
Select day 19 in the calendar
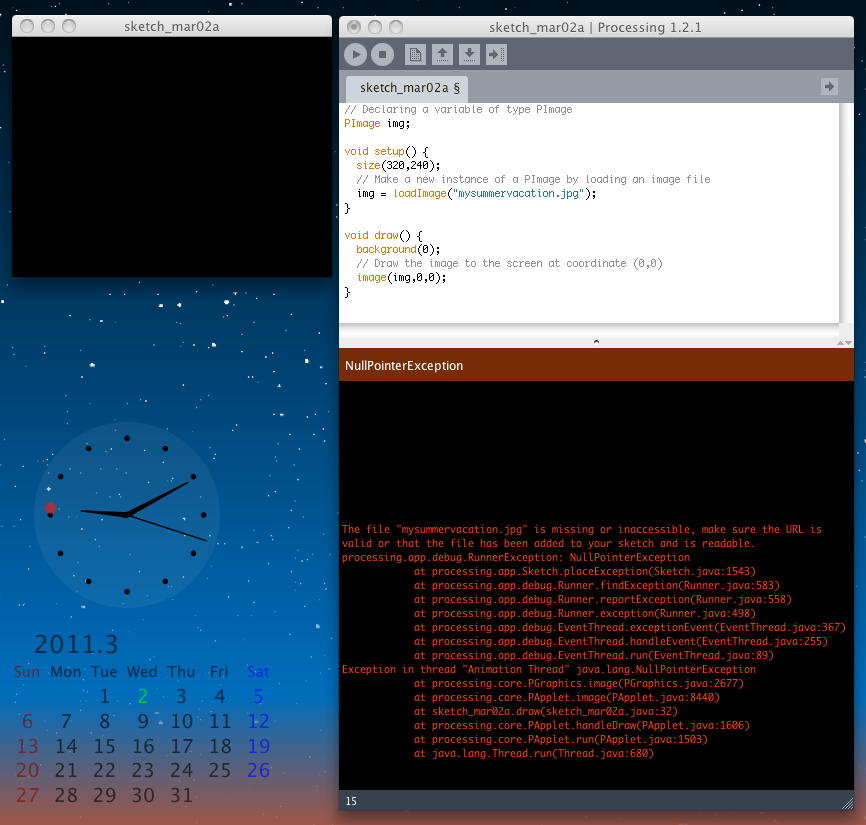[258, 746]
